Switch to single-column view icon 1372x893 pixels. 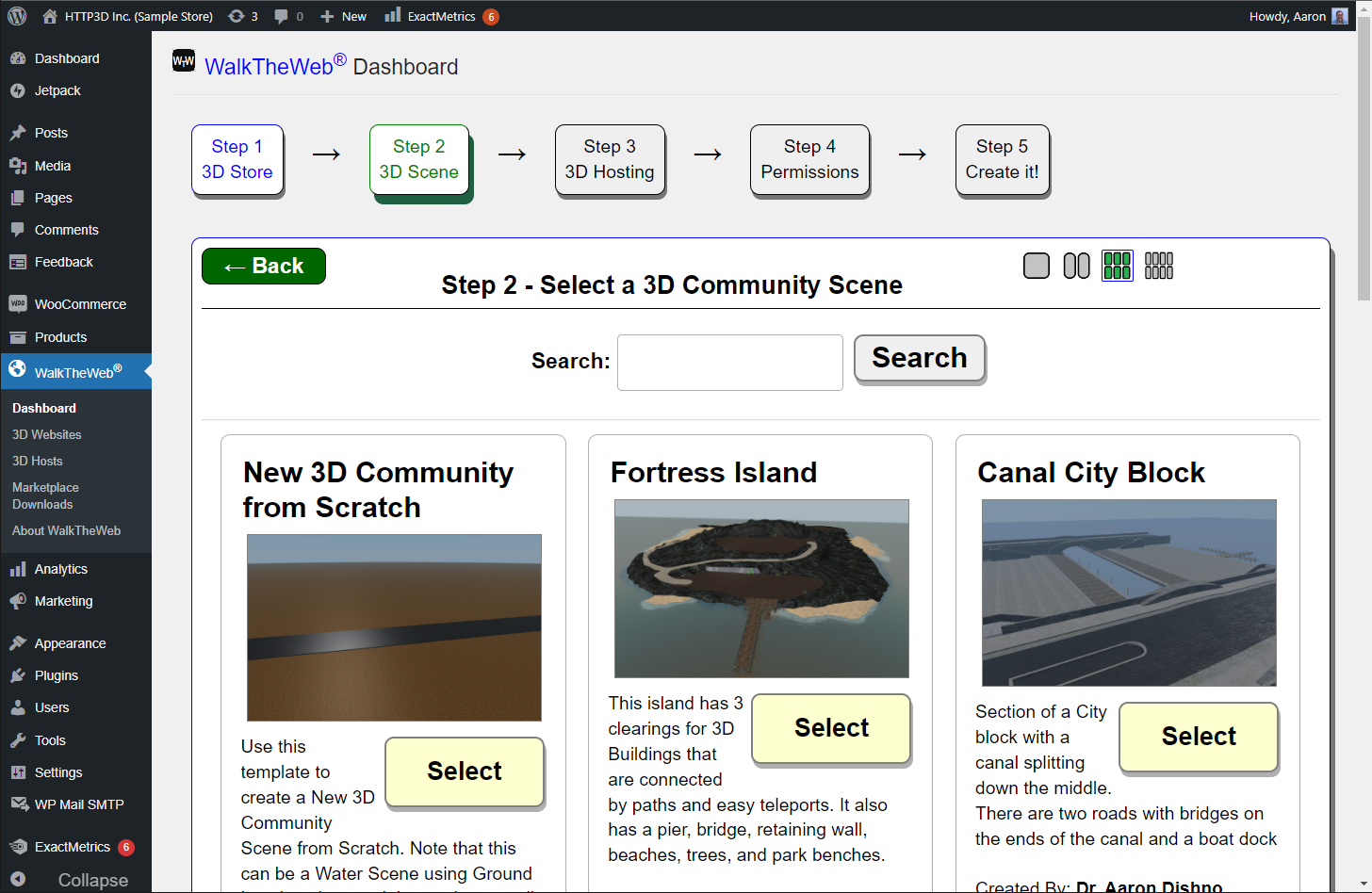pos(1037,266)
